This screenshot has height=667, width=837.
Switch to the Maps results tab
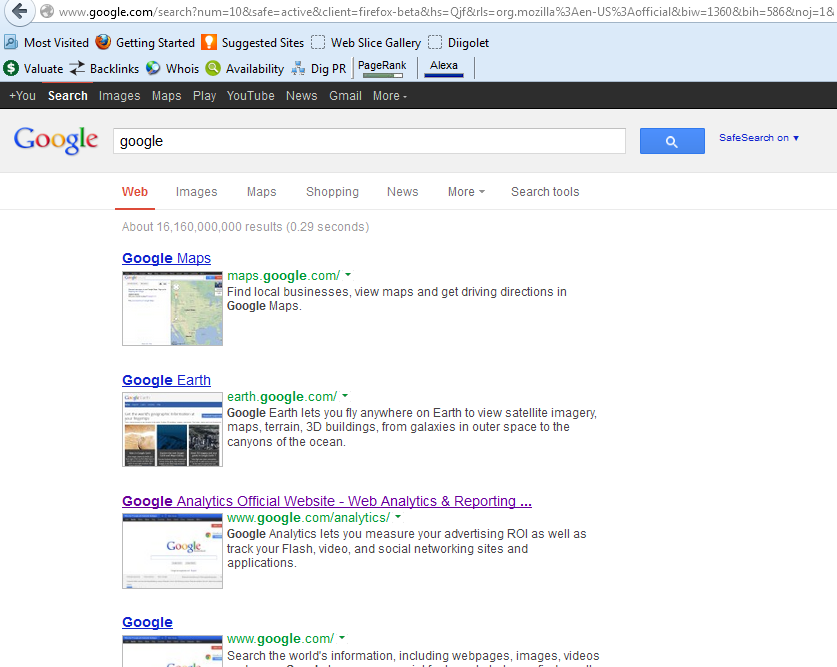click(x=262, y=192)
